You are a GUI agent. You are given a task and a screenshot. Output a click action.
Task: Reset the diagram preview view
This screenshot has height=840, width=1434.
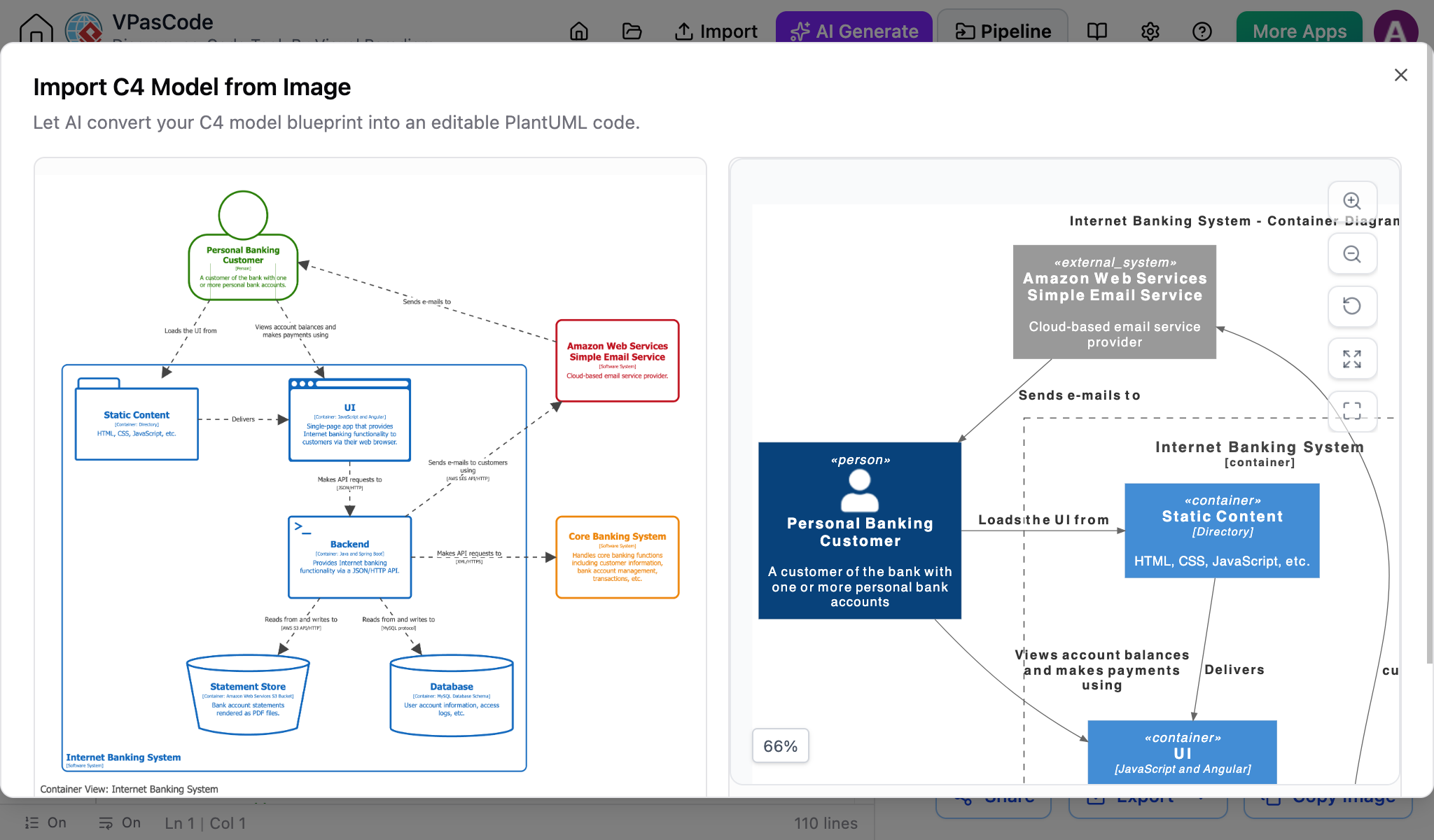1352,306
